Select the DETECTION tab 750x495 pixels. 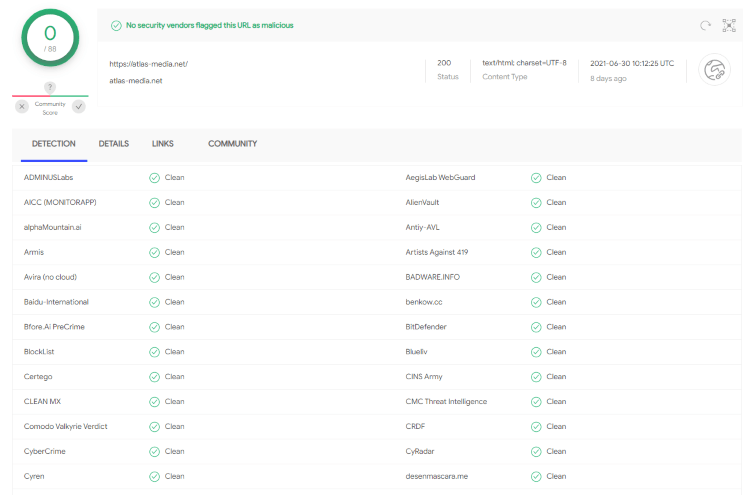click(x=53, y=144)
